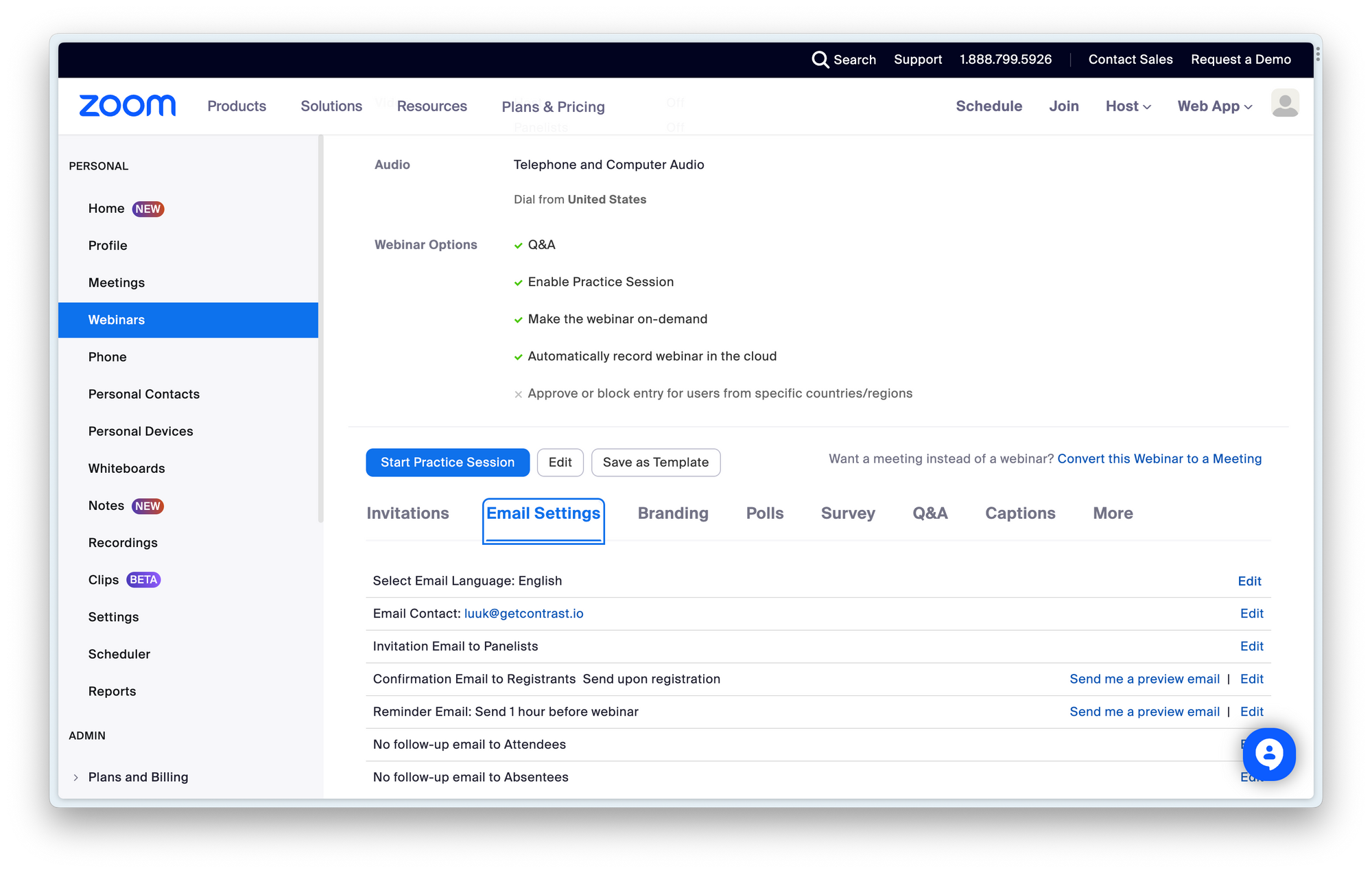Open the Solutions menu

[x=331, y=106]
